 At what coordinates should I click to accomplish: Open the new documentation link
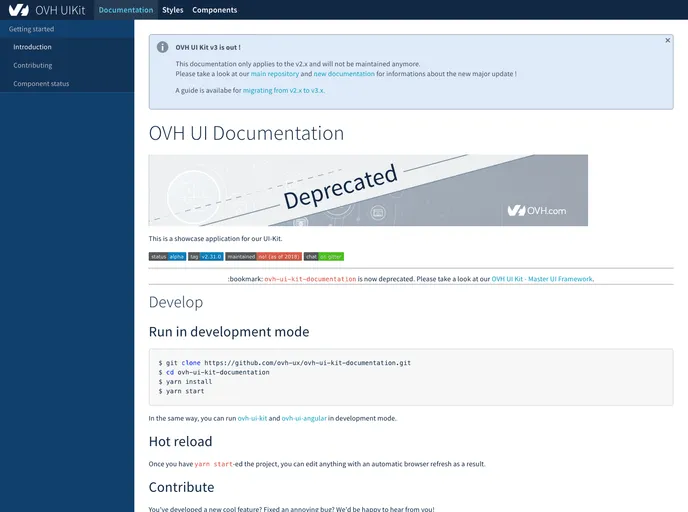tap(344, 74)
